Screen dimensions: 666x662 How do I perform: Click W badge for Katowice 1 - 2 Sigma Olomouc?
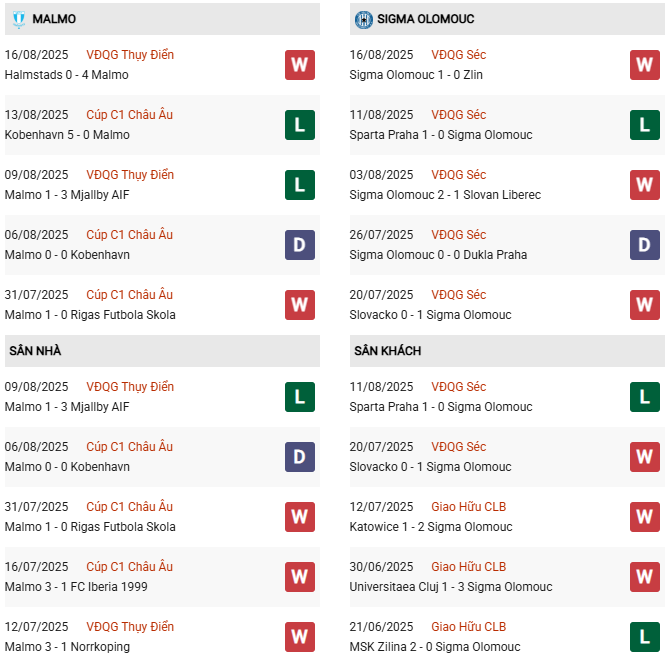(644, 517)
